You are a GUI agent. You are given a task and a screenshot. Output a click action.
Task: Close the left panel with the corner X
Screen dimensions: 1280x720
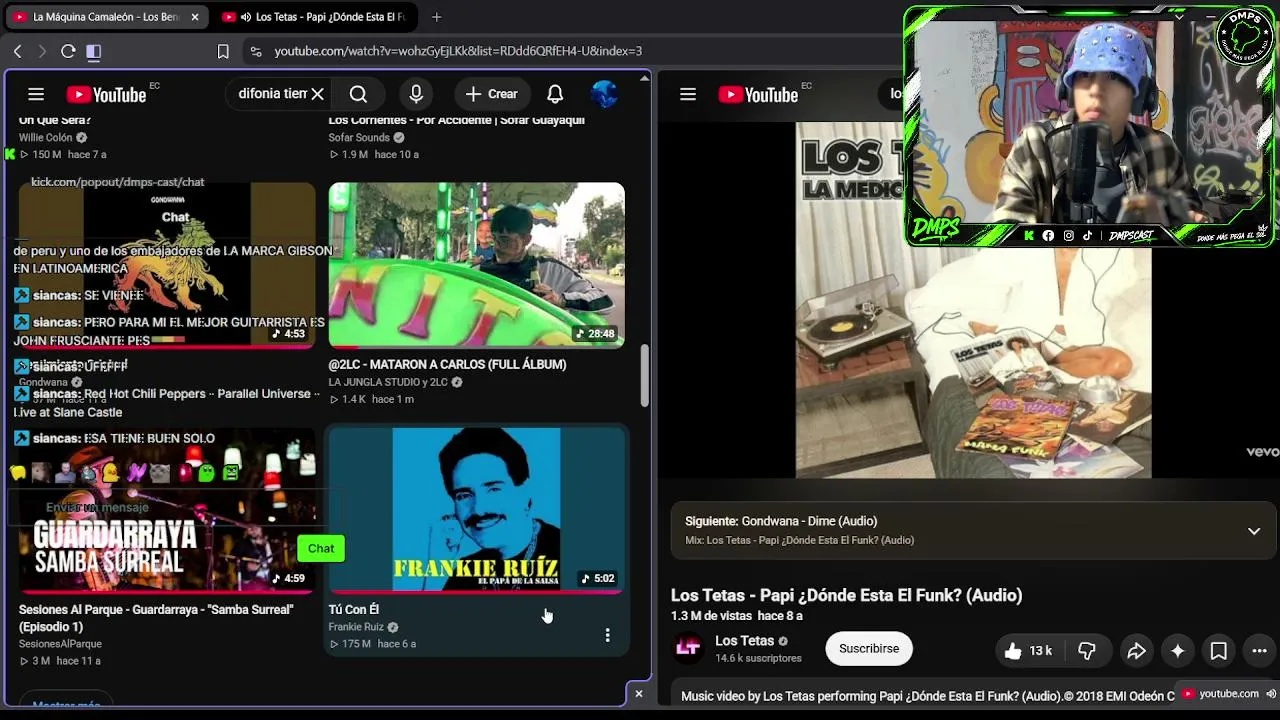(639, 693)
